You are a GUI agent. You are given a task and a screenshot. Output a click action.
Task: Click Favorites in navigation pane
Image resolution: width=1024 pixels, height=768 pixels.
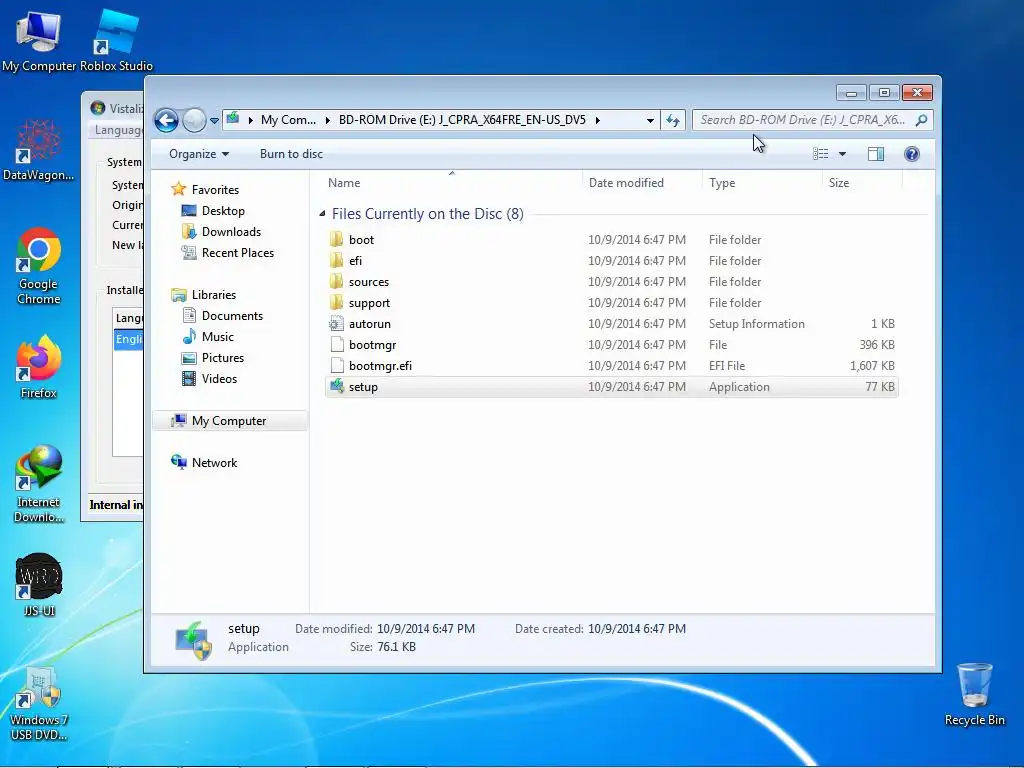coord(215,190)
